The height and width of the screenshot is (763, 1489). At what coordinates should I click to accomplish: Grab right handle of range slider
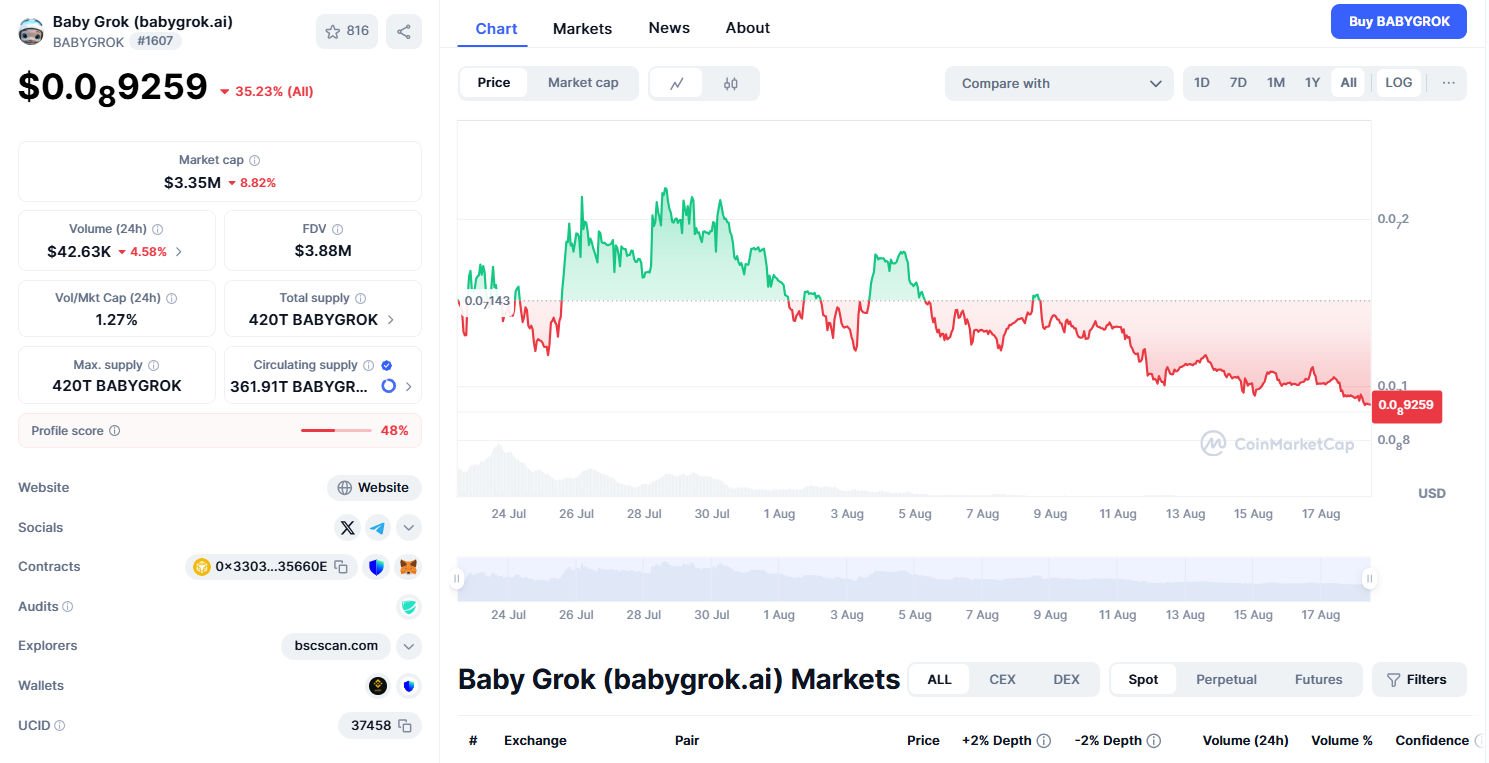[x=1370, y=579]
